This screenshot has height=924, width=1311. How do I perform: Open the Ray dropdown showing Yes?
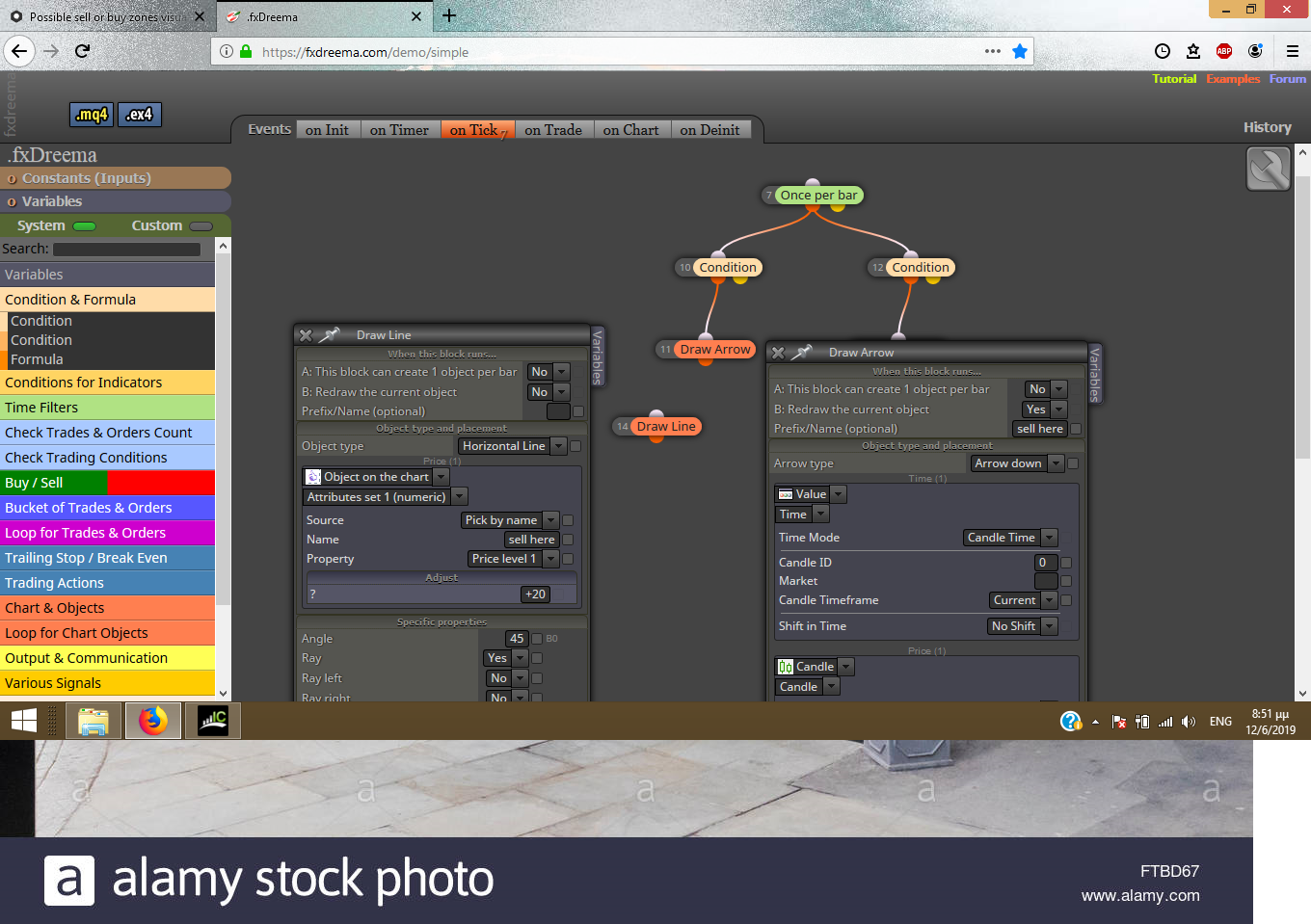505,658
